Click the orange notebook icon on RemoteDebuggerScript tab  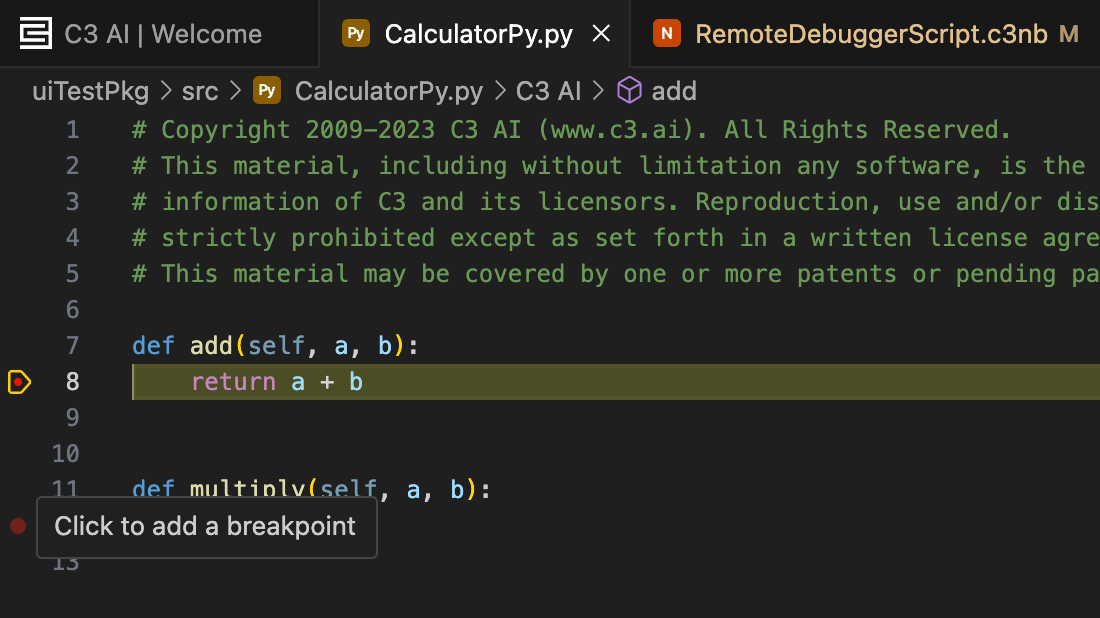tap(666, 34)
